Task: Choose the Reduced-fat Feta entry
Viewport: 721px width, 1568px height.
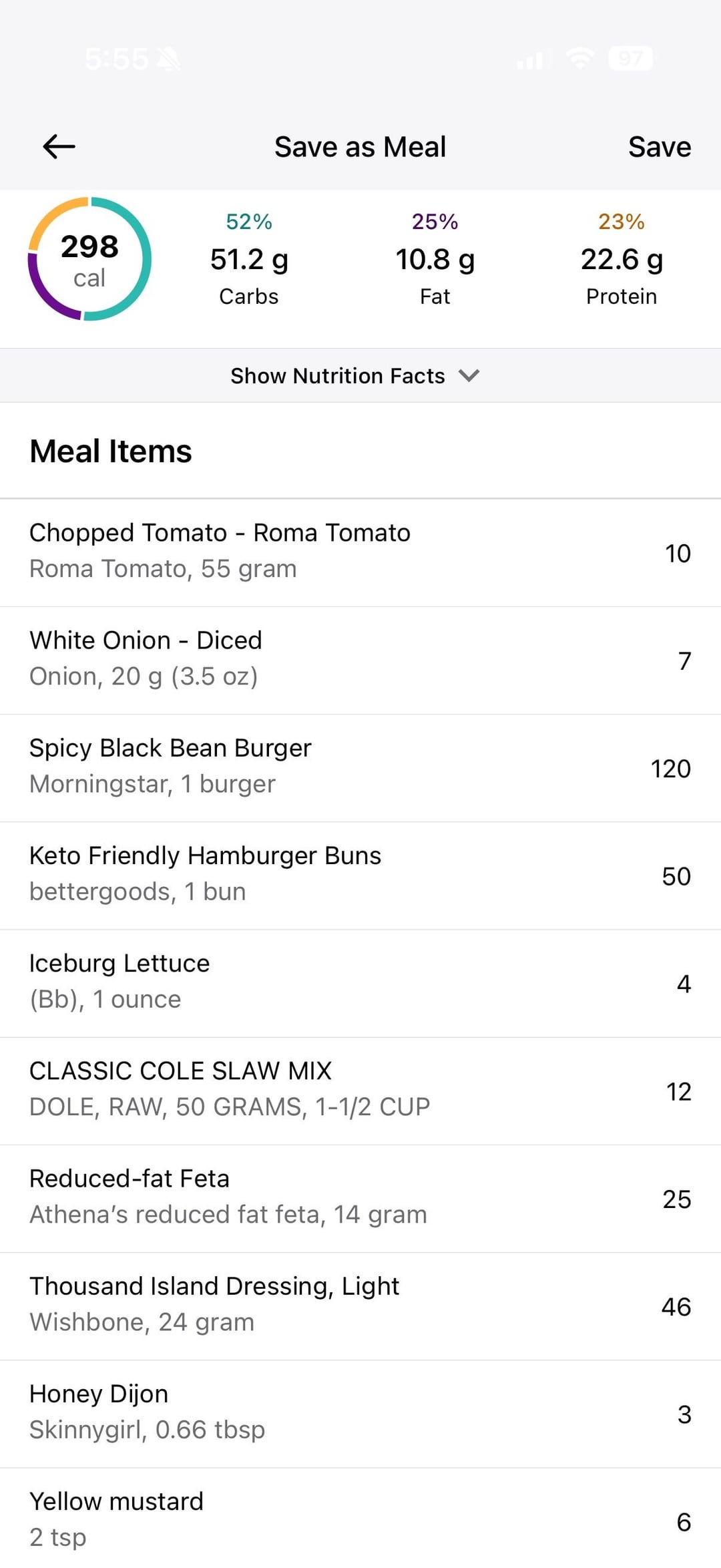Action: [x=360, y=1197]
